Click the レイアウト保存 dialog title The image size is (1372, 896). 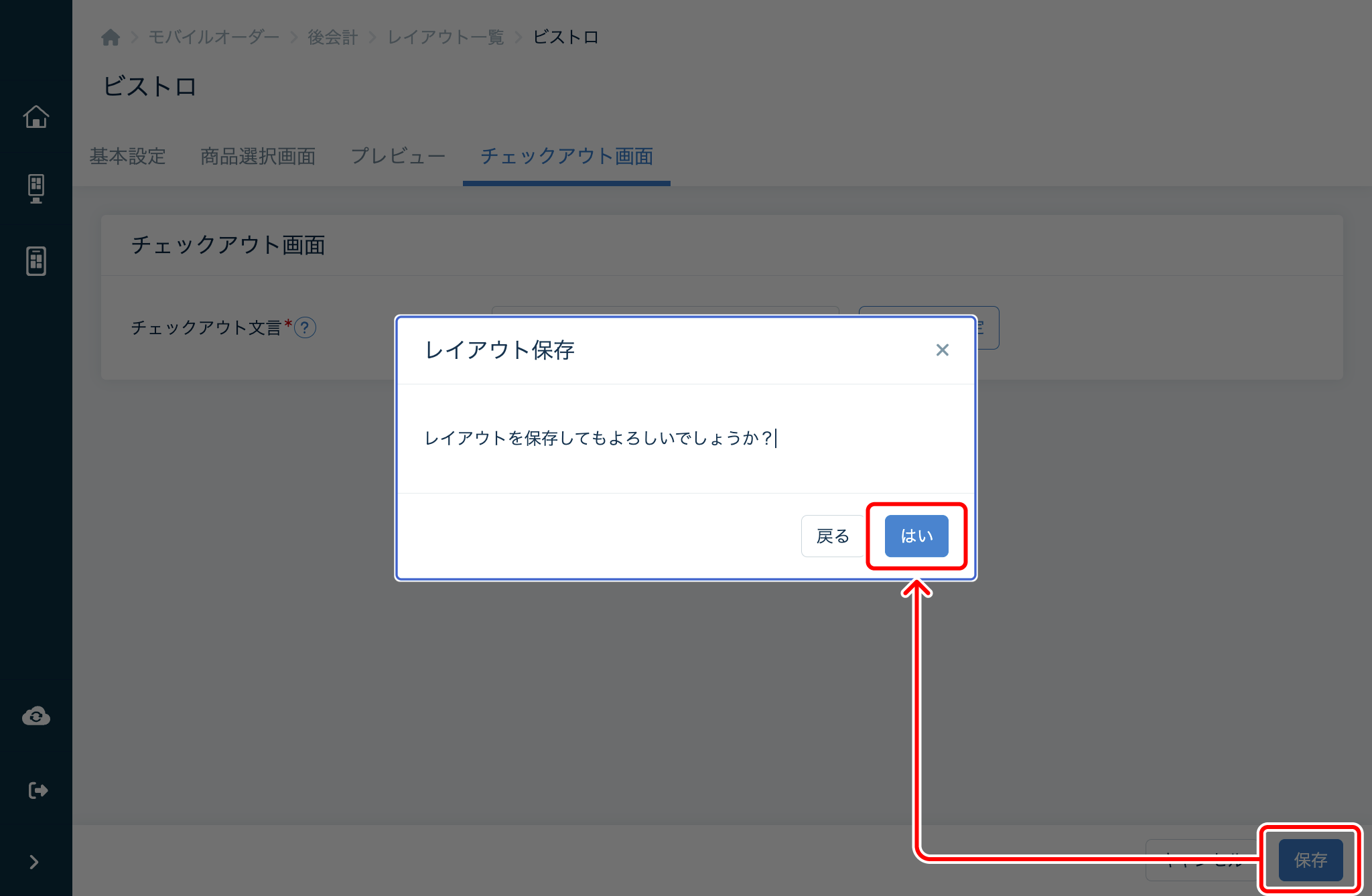tap(500, 350)
